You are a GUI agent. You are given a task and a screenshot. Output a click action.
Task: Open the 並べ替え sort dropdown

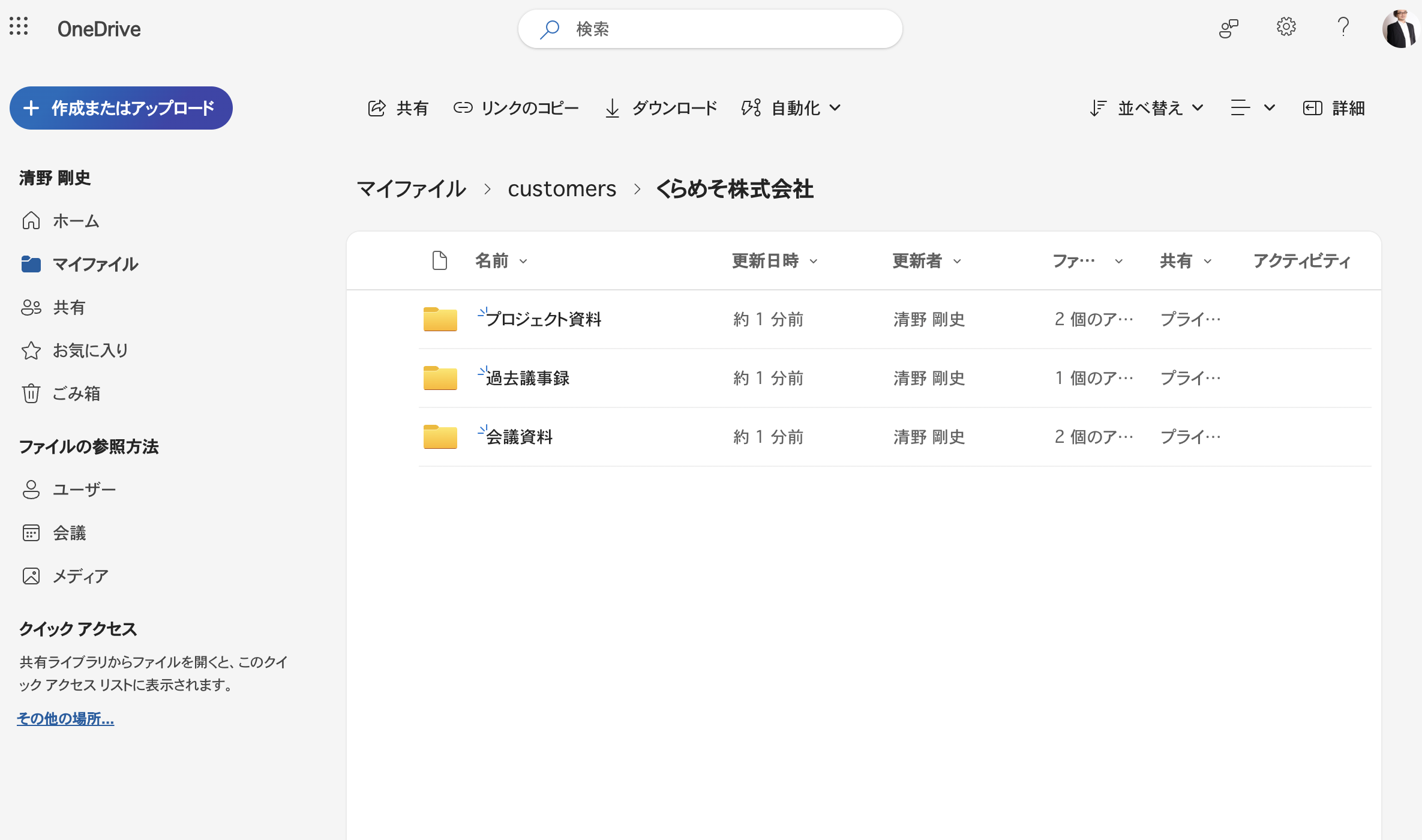pos(1147,108)
